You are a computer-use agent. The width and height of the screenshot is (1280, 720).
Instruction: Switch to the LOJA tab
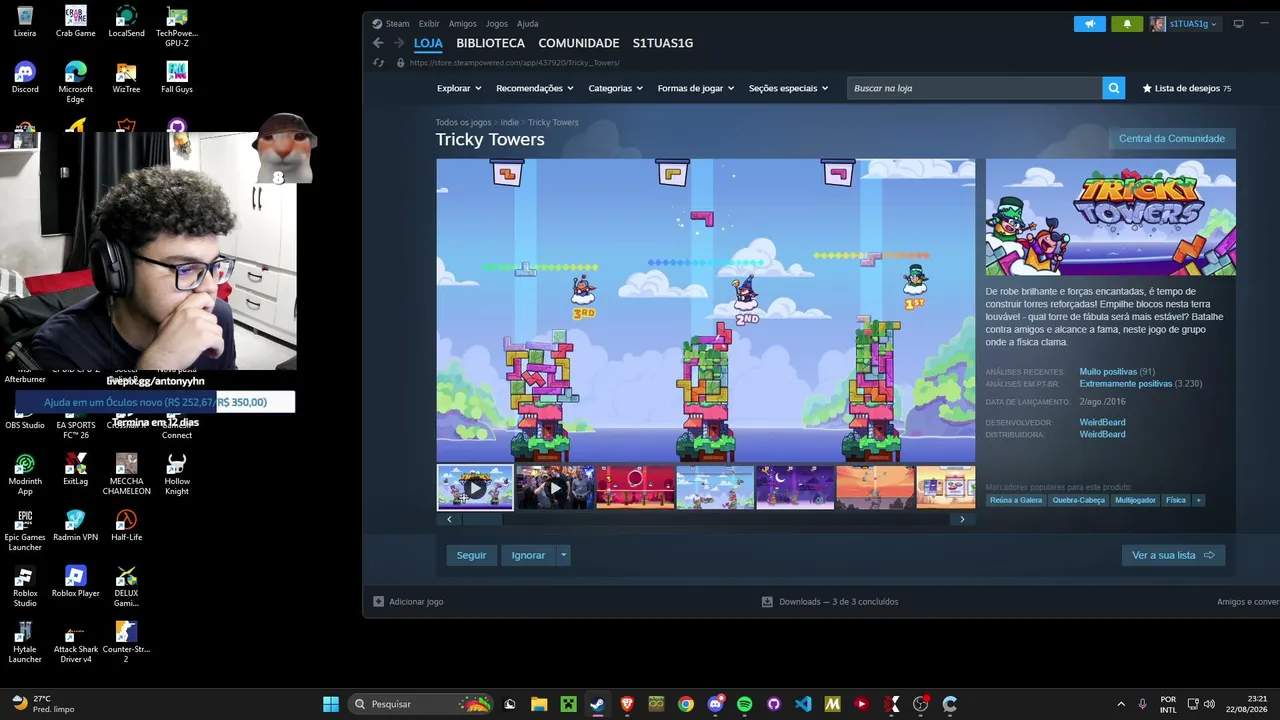[x=428, y=43]
